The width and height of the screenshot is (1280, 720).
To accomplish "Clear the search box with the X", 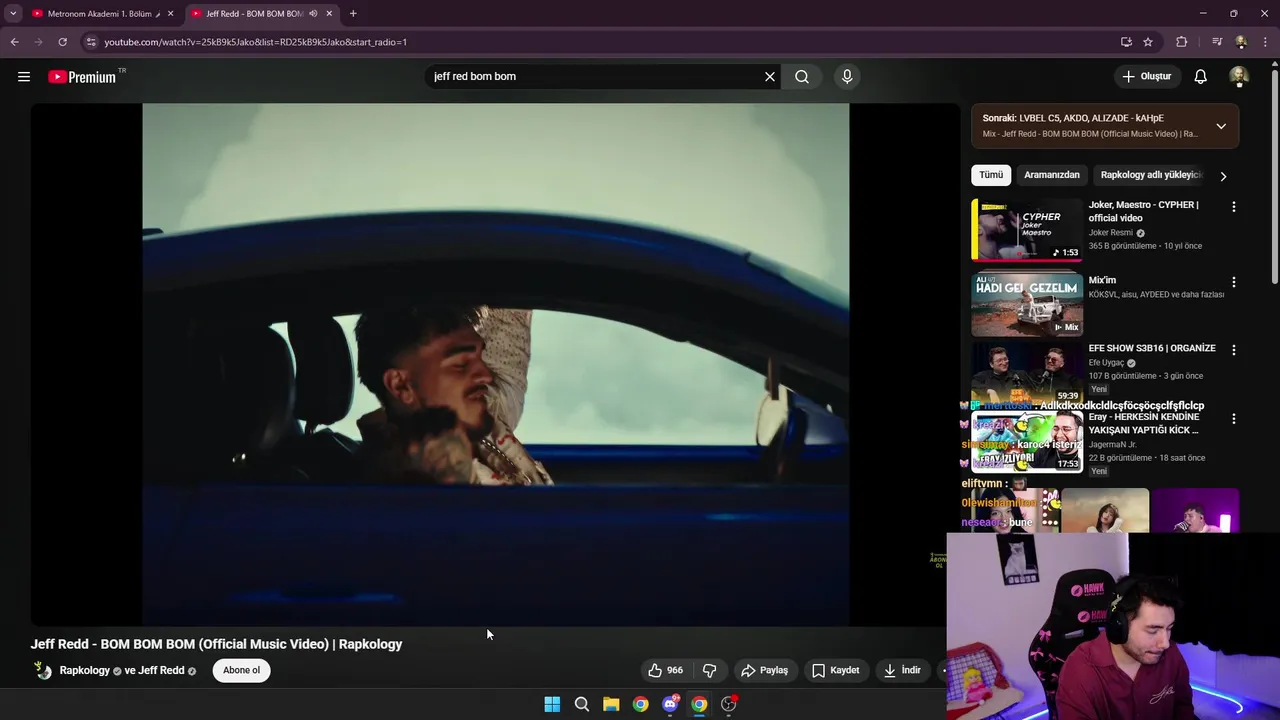I will click(x=770, y=76).
